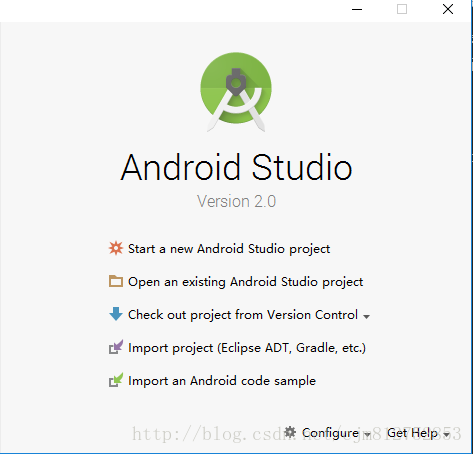Image resolution: width=473 pixels, height=454 pixels.
Task: Check out project from Version Control
Action: coord(243,315)
